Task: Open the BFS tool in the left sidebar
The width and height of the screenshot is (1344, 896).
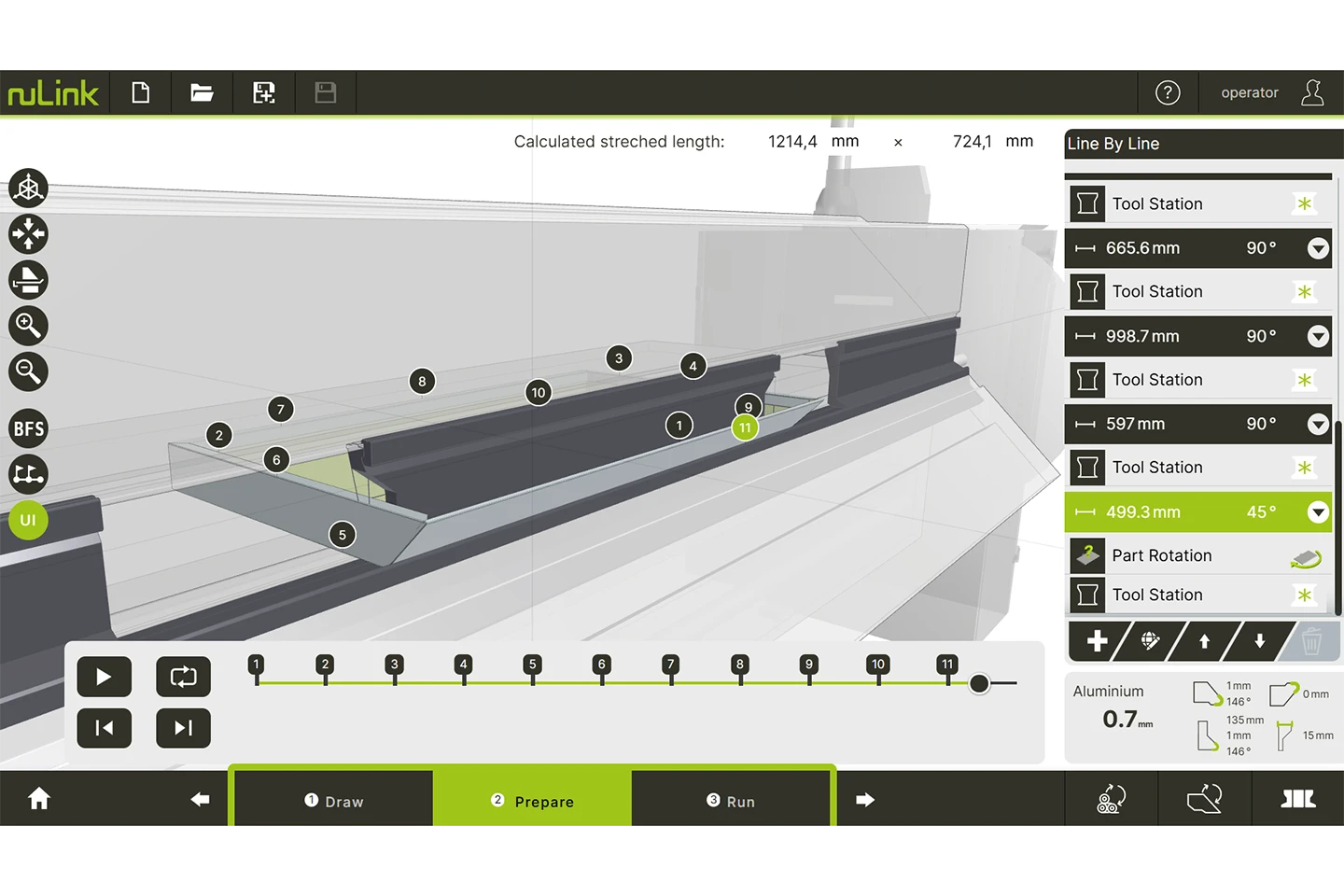Action: 28,428
